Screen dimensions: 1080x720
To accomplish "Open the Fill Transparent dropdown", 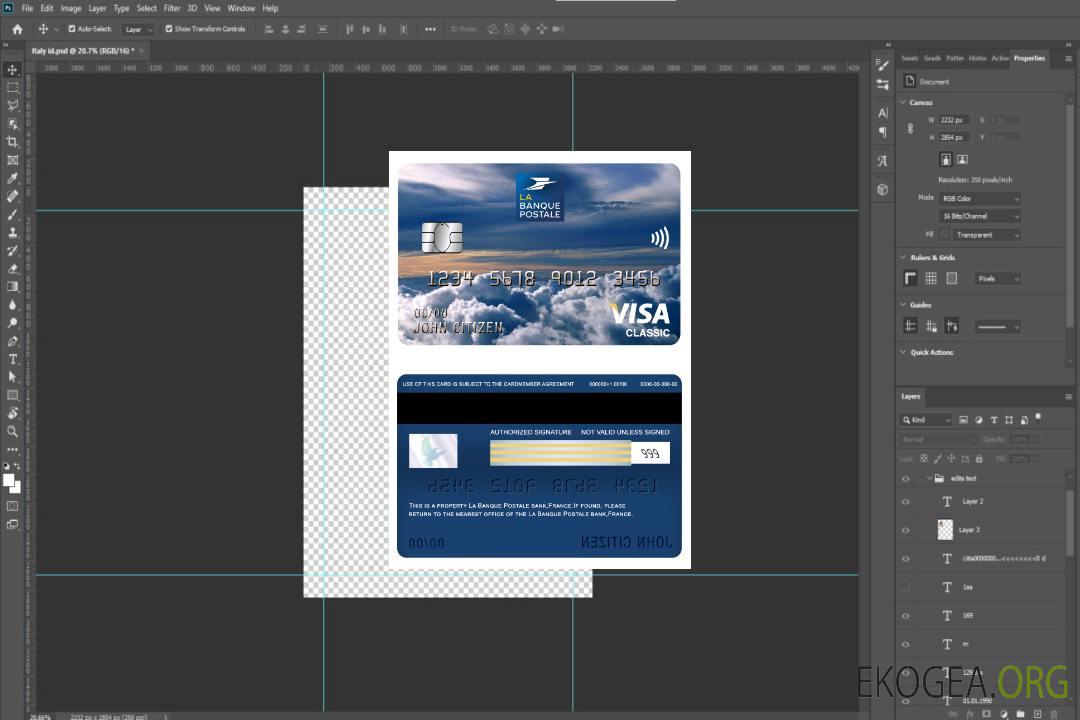I will tap(986, 235).
